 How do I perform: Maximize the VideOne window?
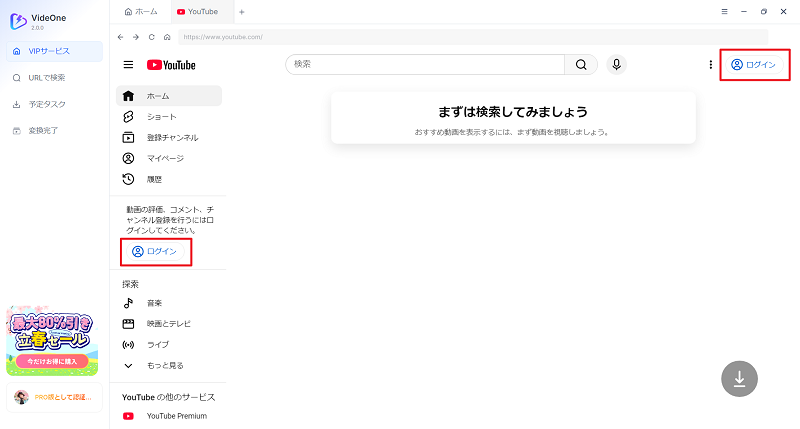[x=764, y=12]
